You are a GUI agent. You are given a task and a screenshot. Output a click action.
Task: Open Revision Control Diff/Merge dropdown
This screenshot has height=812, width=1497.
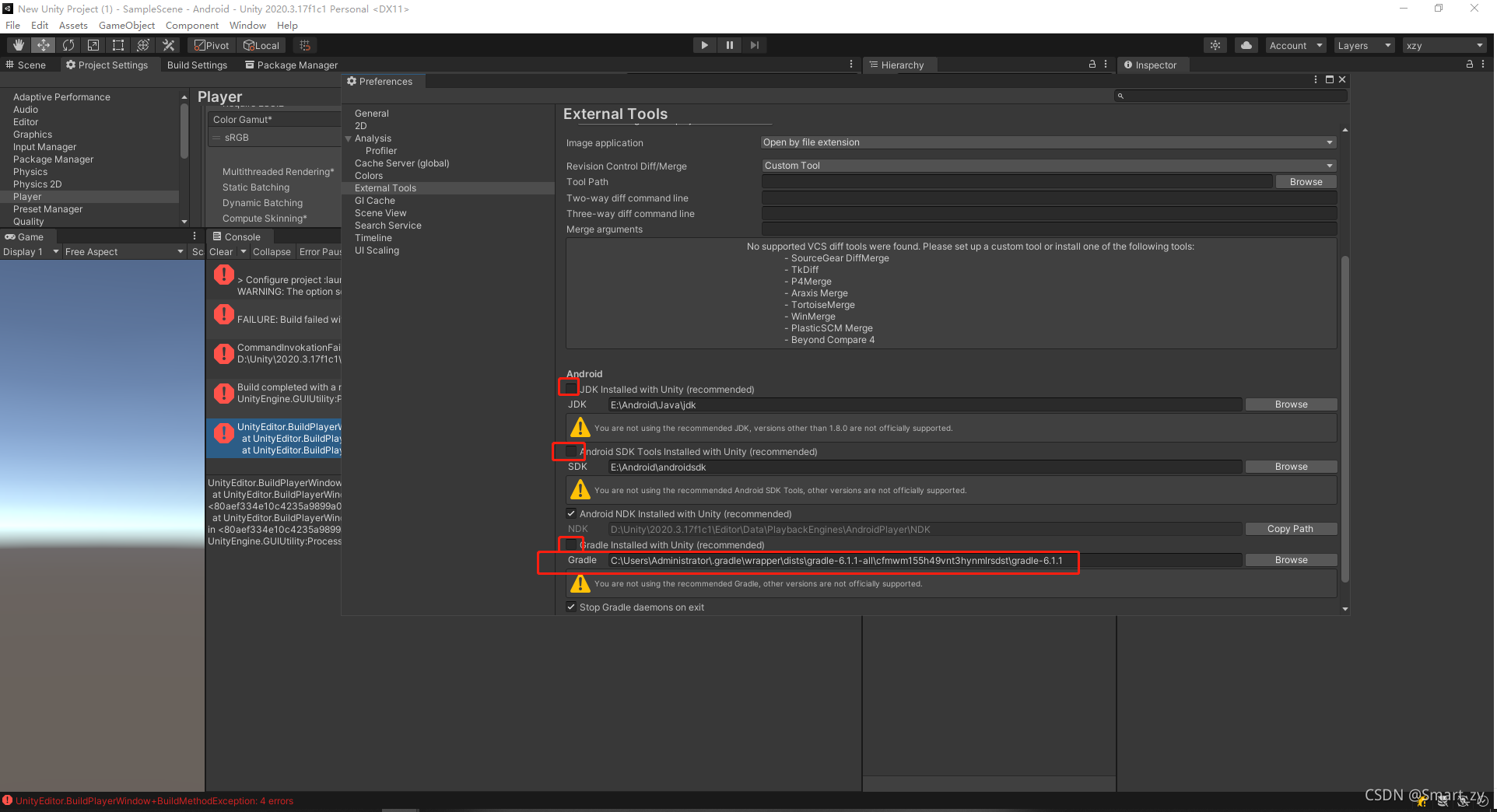1048,166
